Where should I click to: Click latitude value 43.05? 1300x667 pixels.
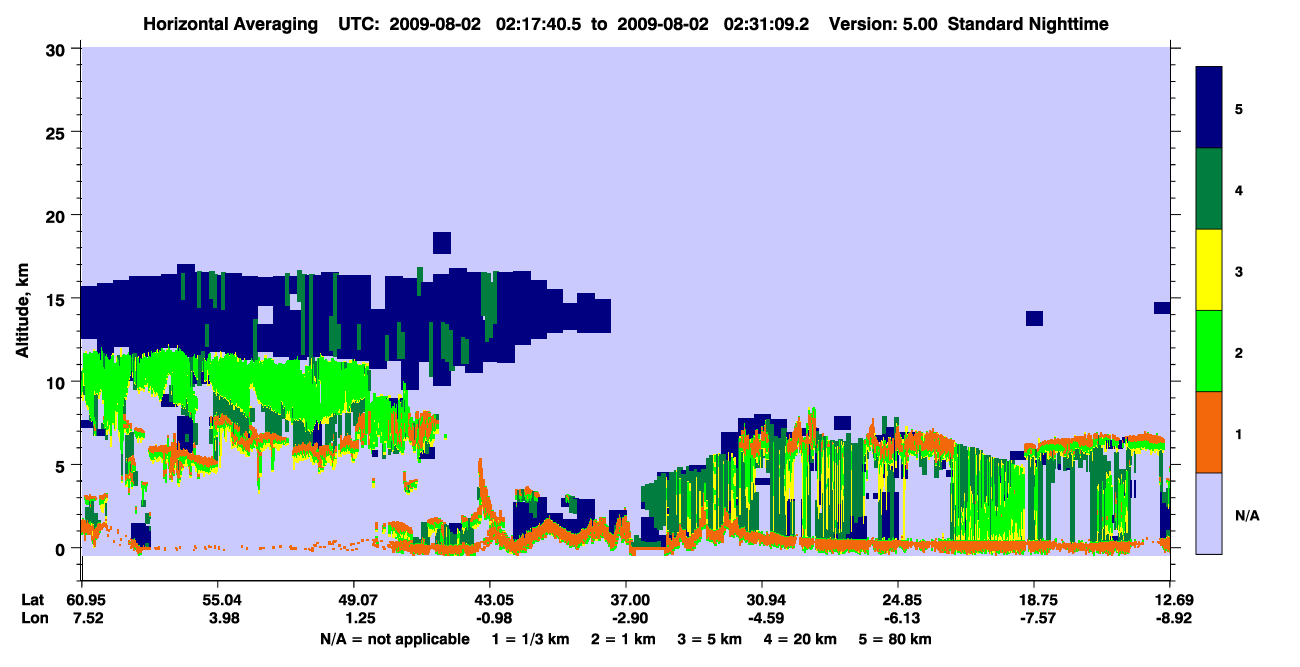click(x=489, y=600)
